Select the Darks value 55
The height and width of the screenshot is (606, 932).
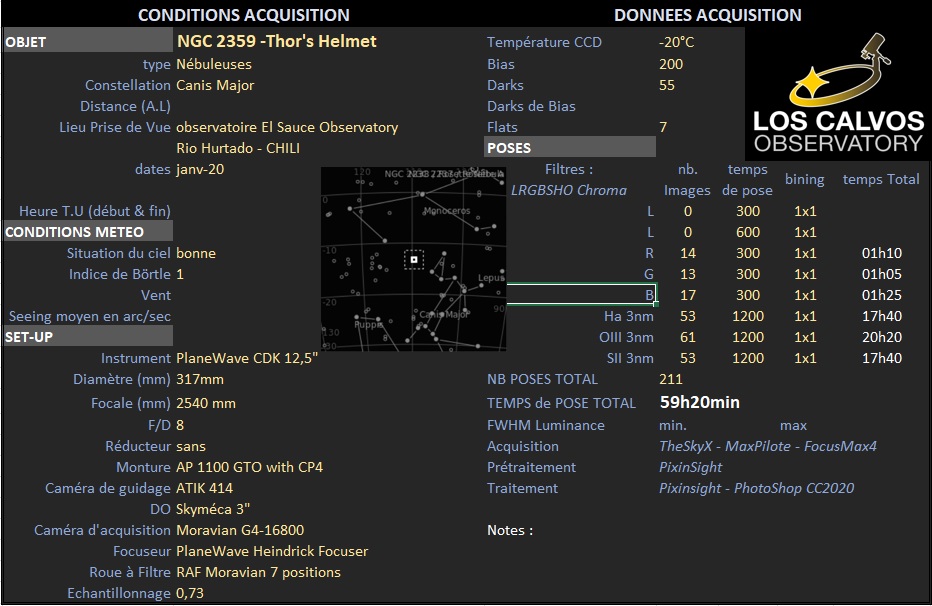tap(667, 86)
